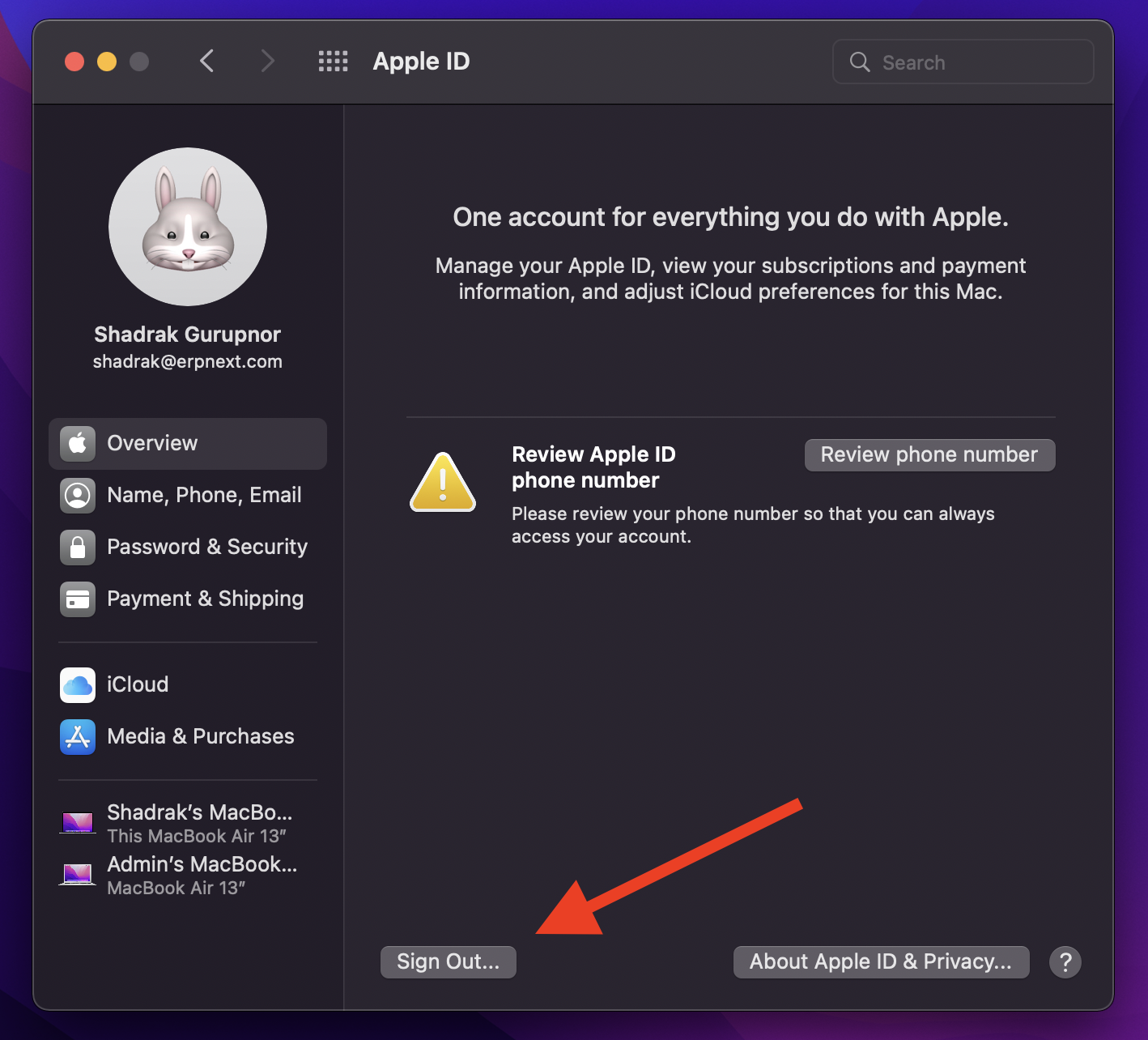Click Shadrak's MacBook laptop icon
The image size is (1148, 1040).
tap(78, 823)
